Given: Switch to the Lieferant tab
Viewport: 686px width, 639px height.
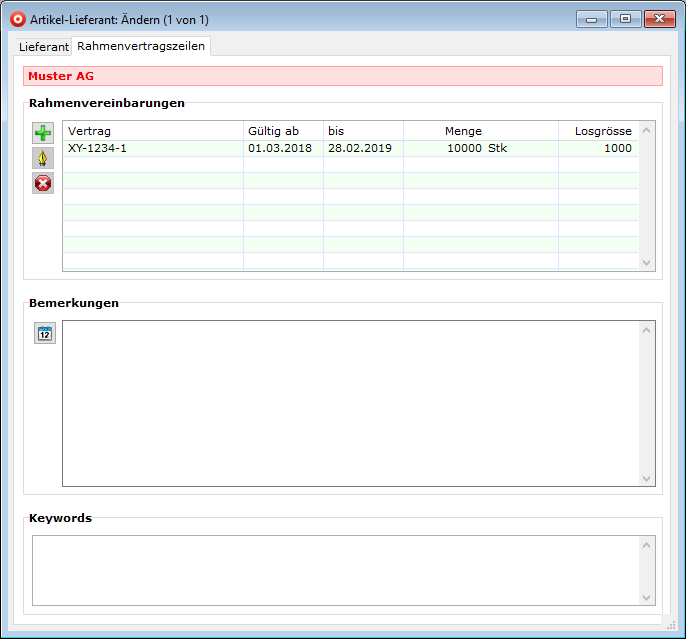Looking at the screenshot, I should tap(44, 47).
